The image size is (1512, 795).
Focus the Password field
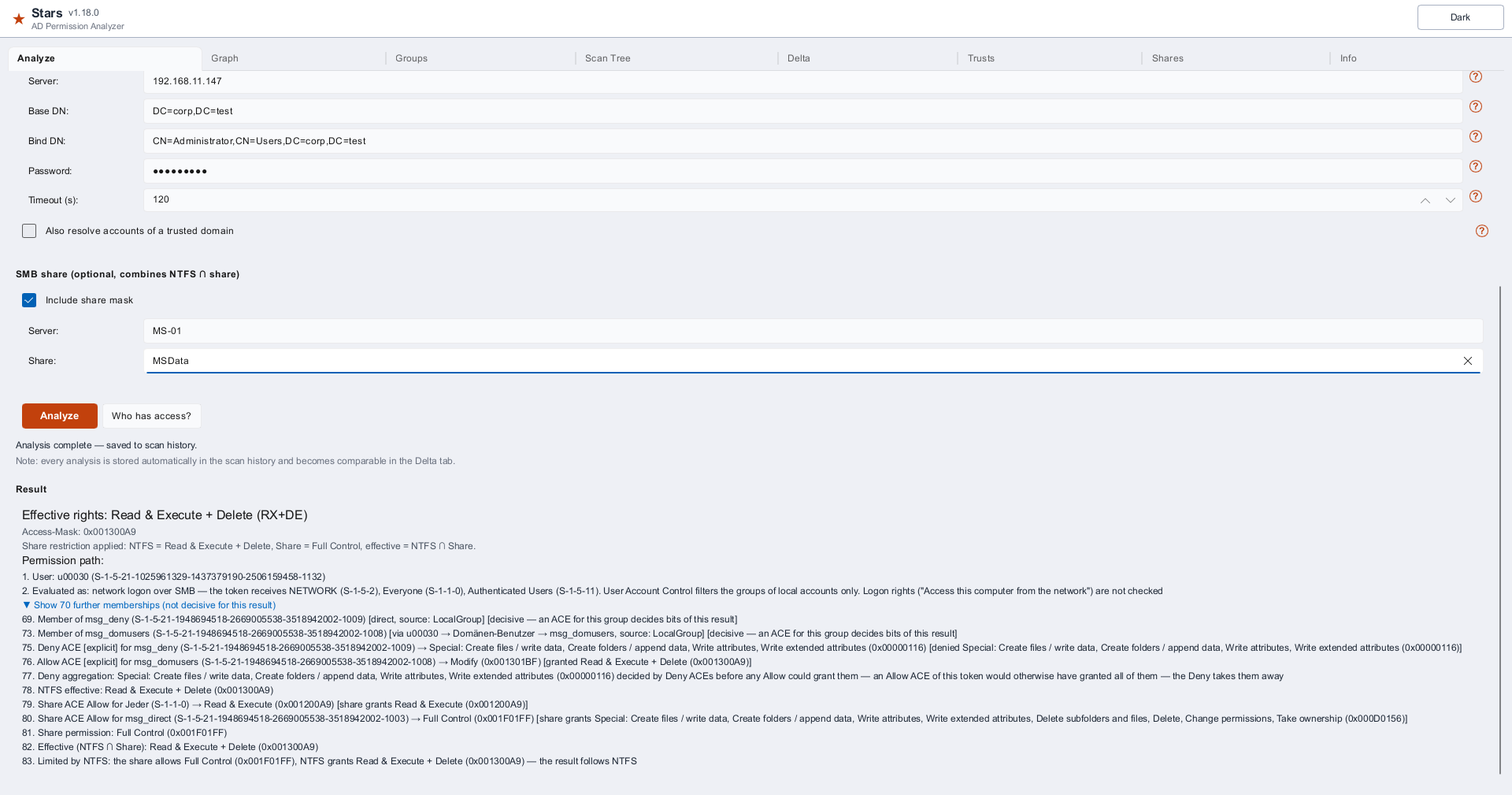pyautogui.click(x=803, y=171)
